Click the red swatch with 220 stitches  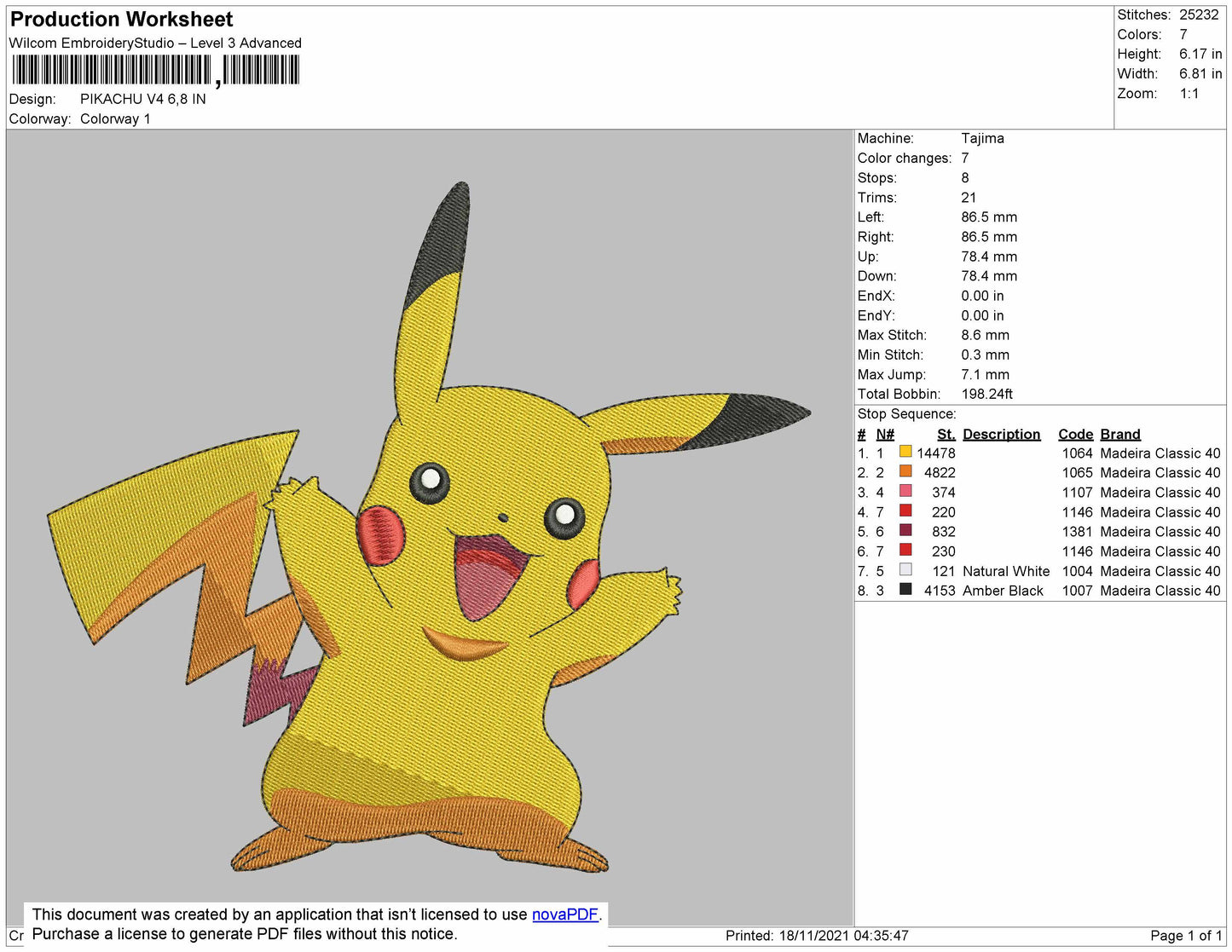905,511
